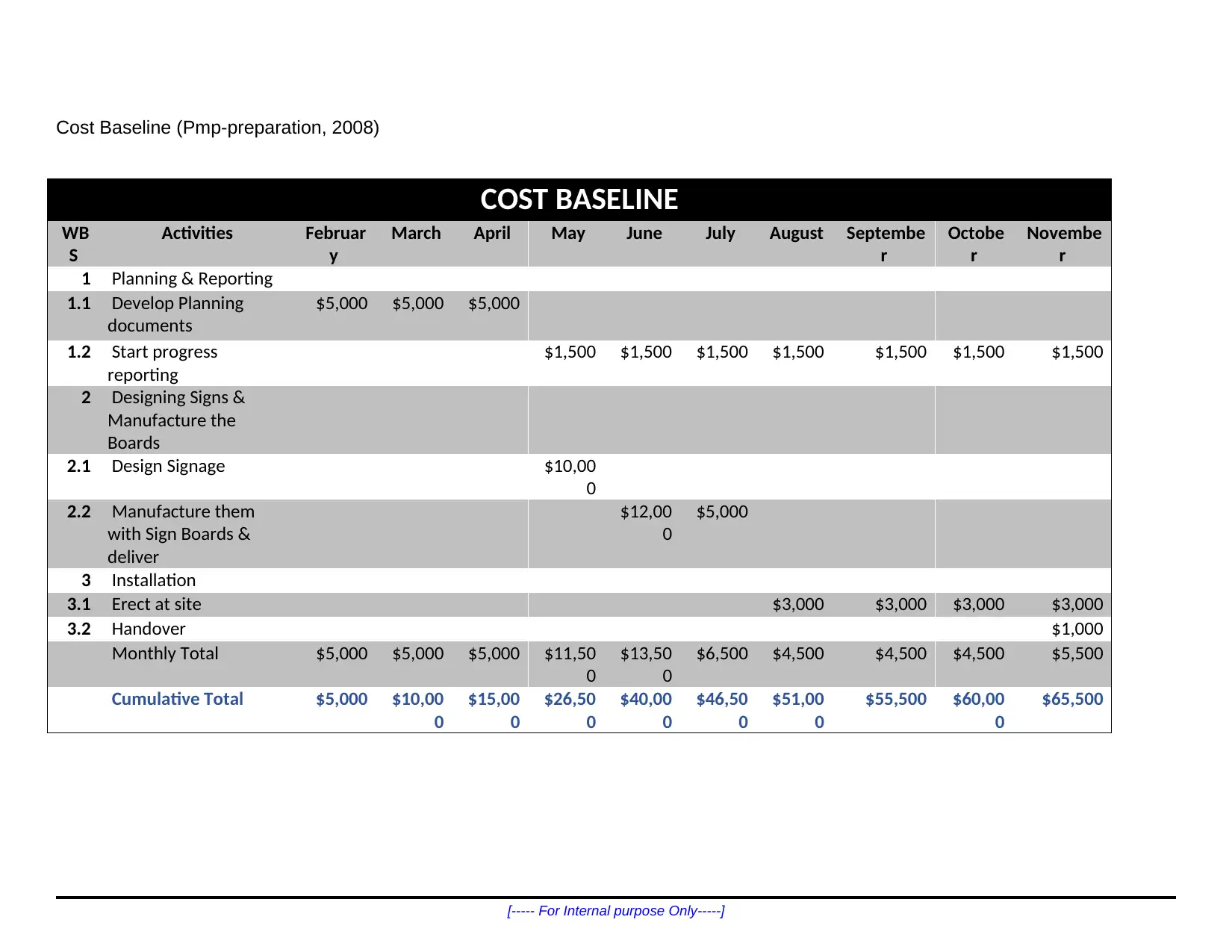Click WBS number 3.2
The image size is (1232, 952).
pyautogui.click(x=79, y=629)
